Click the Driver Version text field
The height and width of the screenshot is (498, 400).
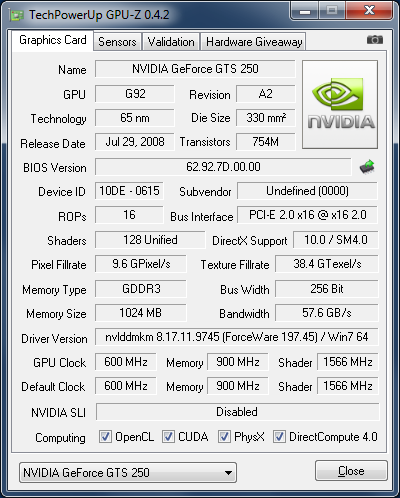[x=237, y=337]
